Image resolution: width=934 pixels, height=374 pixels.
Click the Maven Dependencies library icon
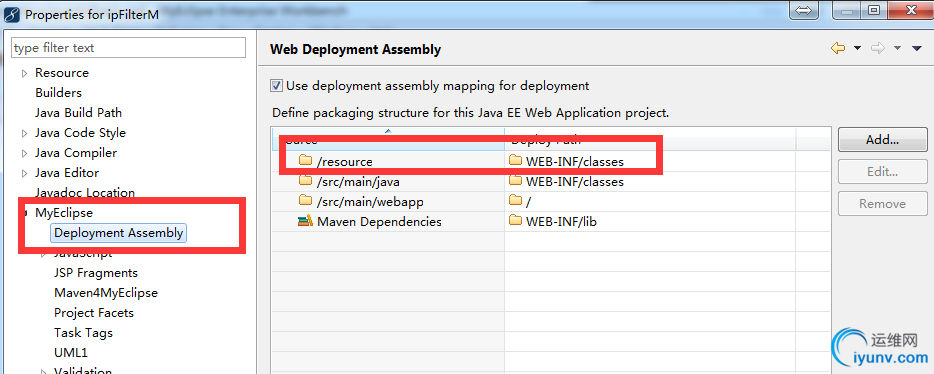305,222
